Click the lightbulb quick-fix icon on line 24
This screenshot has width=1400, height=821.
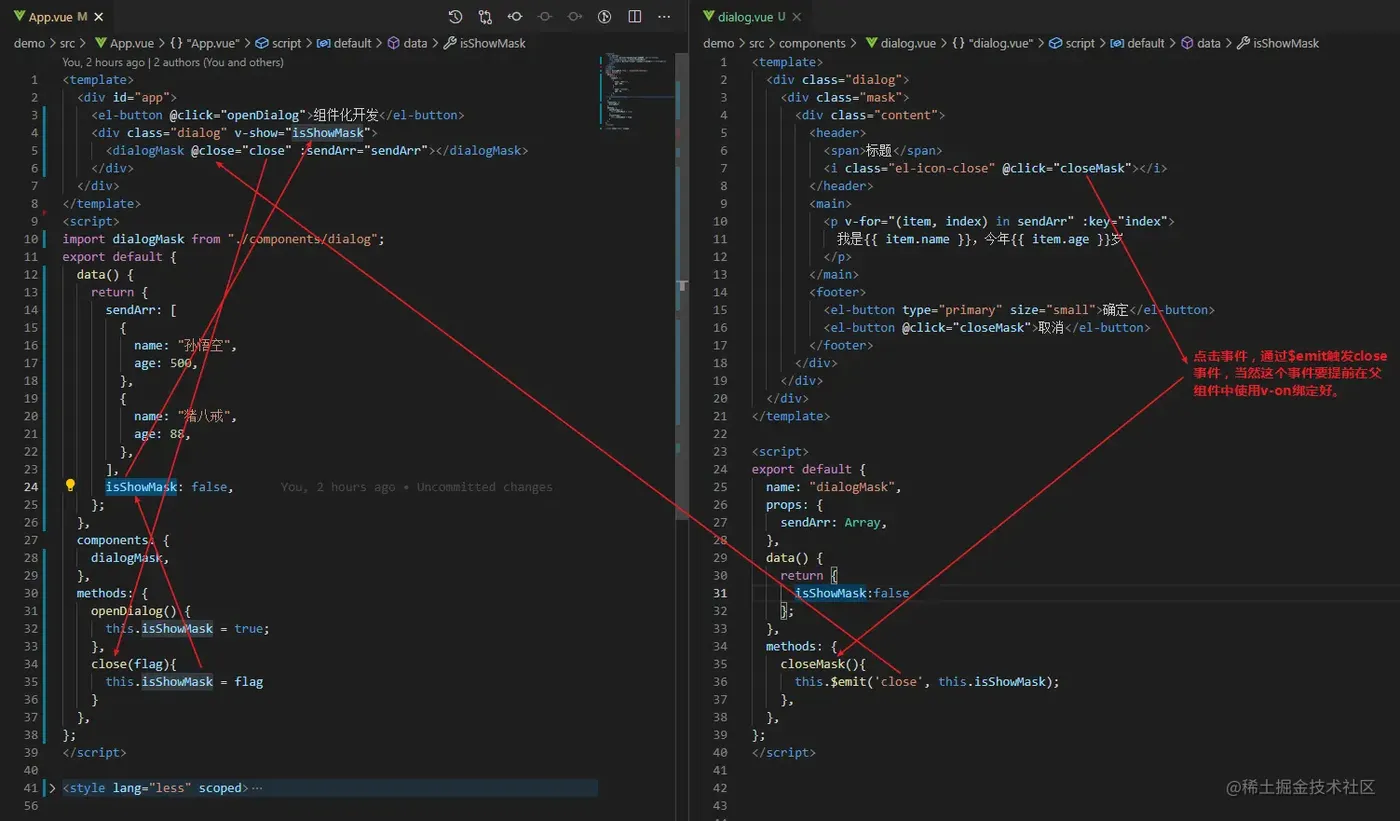[70, 486]
